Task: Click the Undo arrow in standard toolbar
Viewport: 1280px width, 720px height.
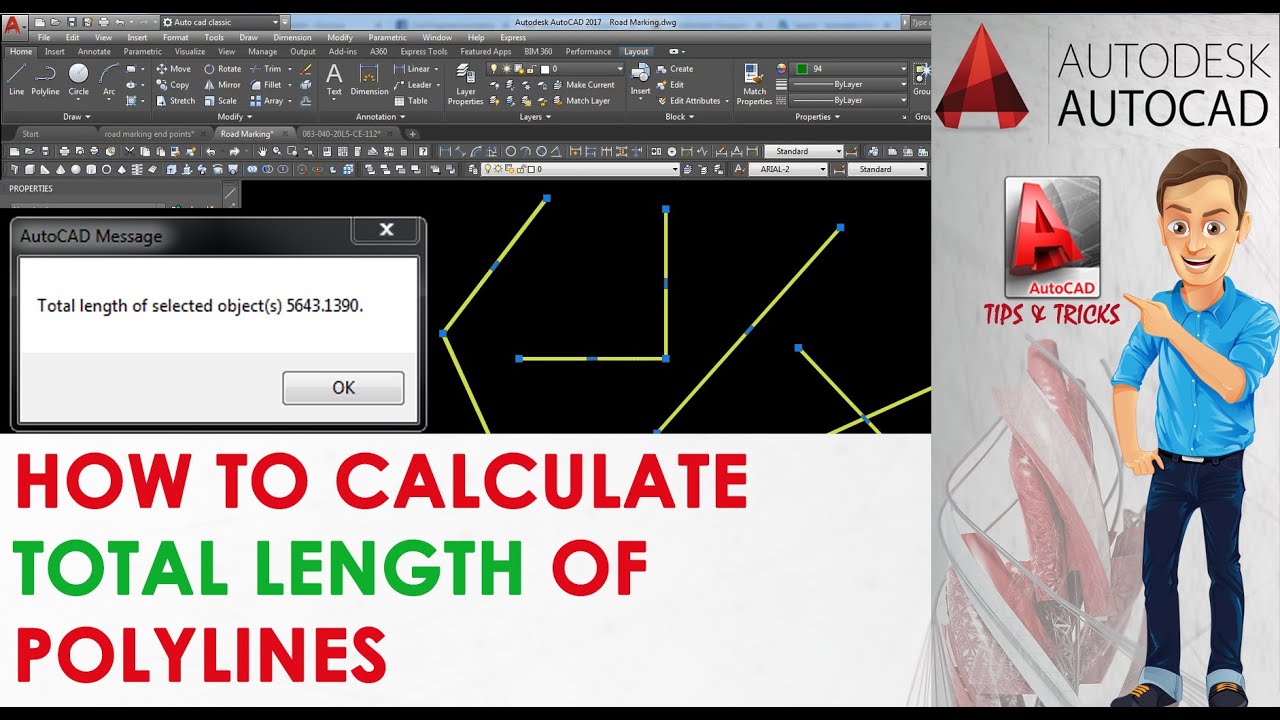Action: coord(211,151)
